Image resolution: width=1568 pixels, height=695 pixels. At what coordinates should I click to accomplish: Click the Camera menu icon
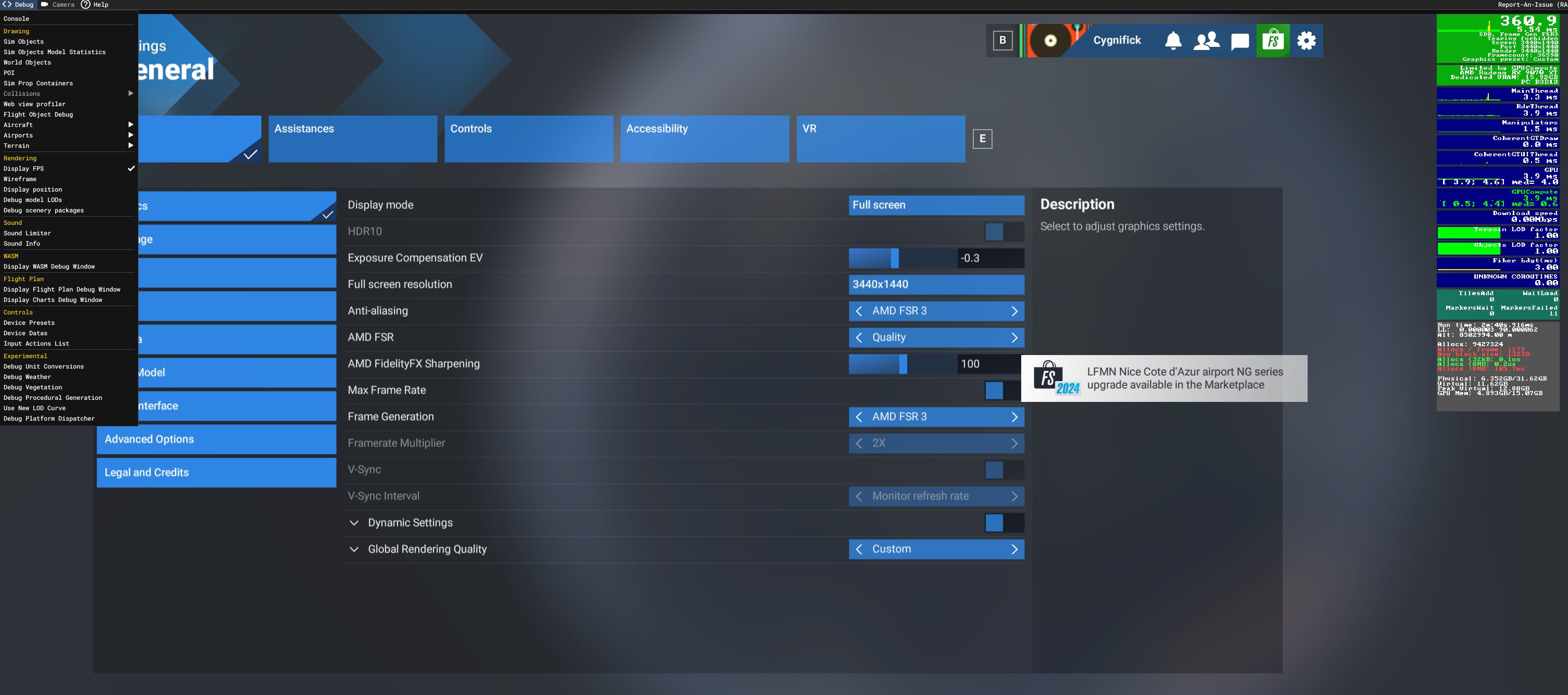(44, 4)
